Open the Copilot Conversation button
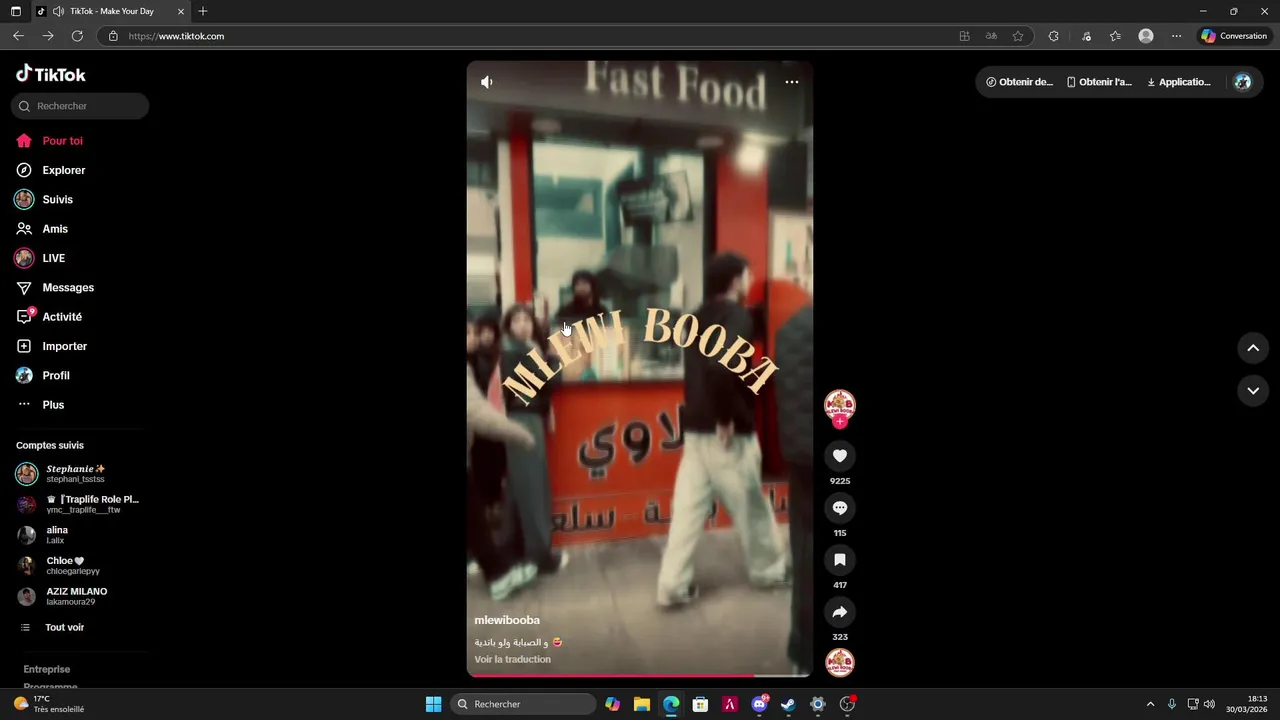The height and width of the screenshot is (720, 1280). click(x=1234, y=36)
